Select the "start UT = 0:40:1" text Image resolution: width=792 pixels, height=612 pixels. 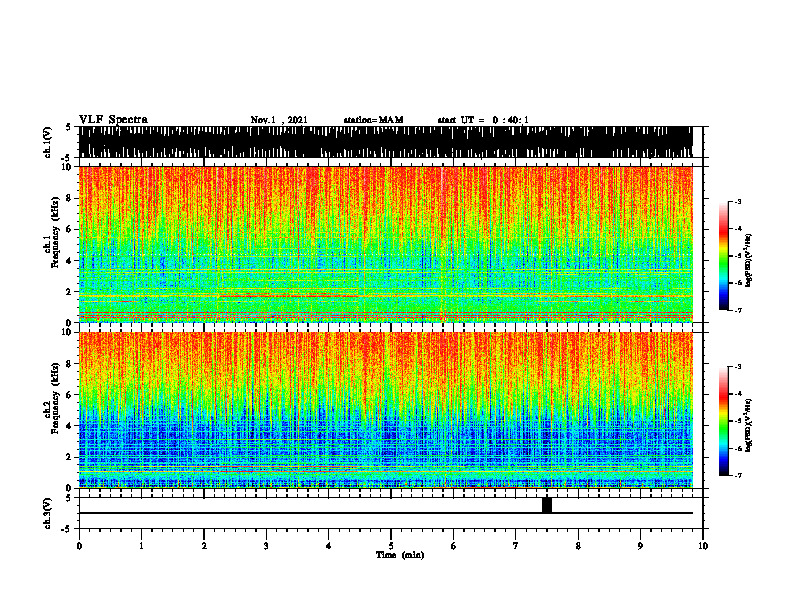point(483,120)
